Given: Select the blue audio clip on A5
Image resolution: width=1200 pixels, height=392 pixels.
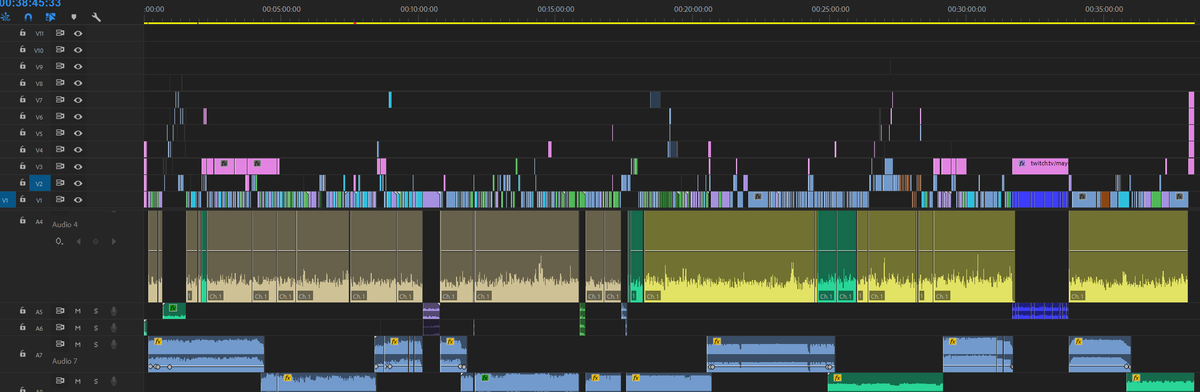Looking at the screenshot, I should 1040,311.
